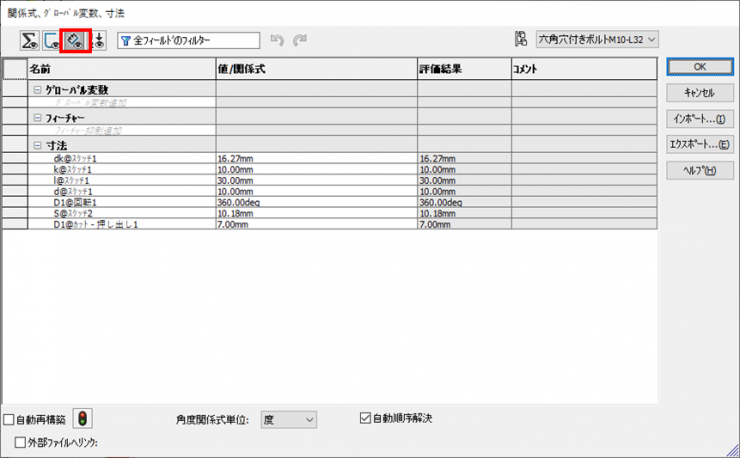Collapse the グローバル変数 section
The height and width of the screenshot is (458, 740).
click(x=38, y=90)
